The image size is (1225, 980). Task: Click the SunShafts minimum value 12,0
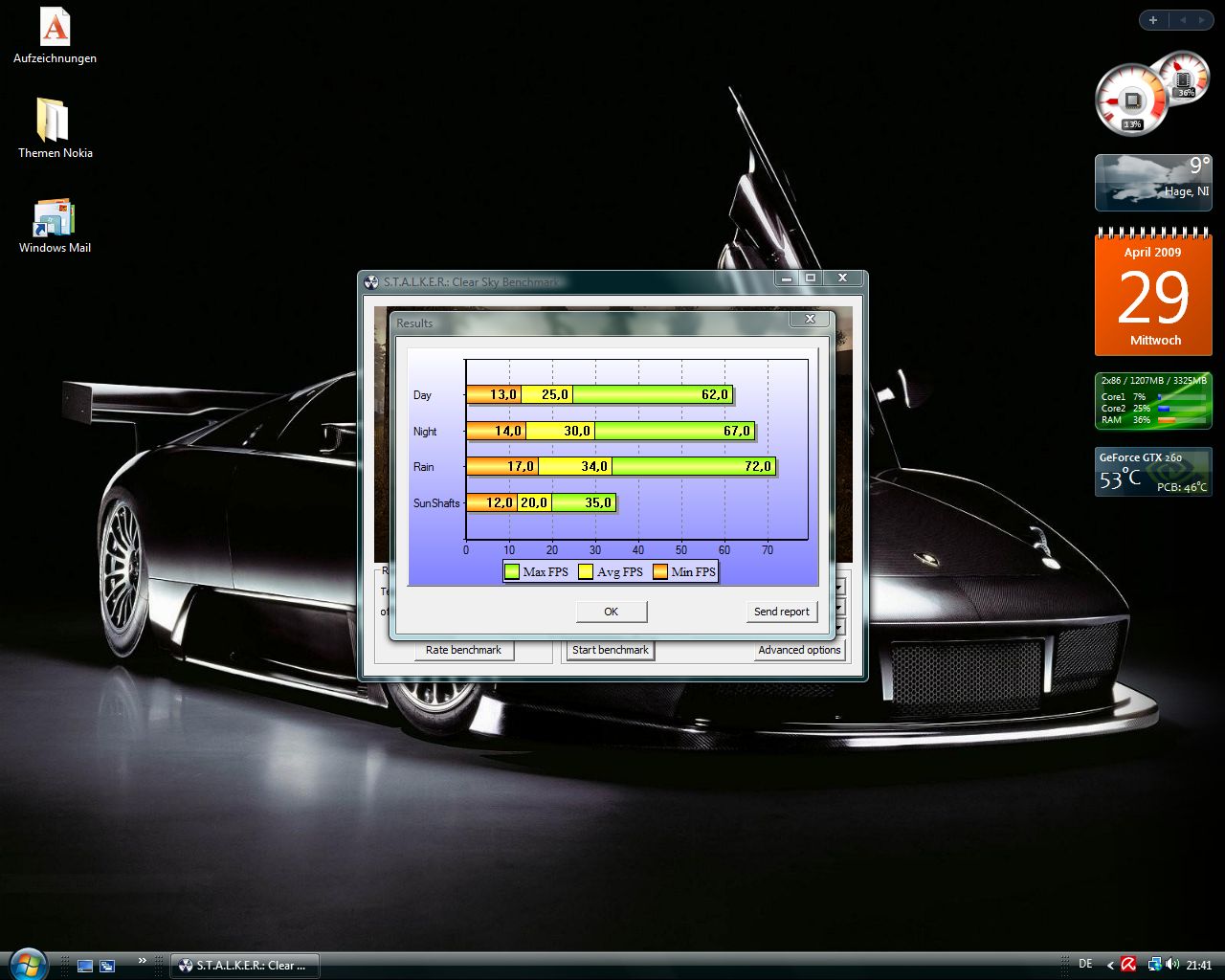(500, 502)
